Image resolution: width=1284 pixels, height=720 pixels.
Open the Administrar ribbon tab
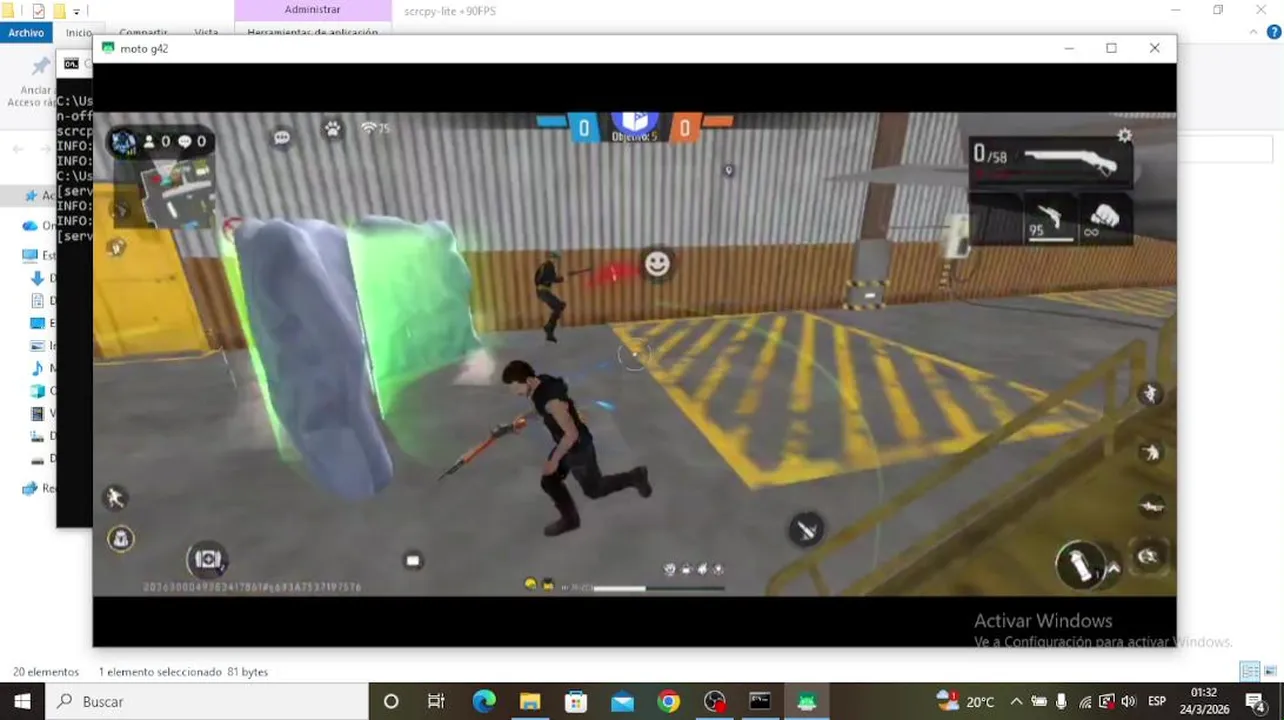coord(312,9)
